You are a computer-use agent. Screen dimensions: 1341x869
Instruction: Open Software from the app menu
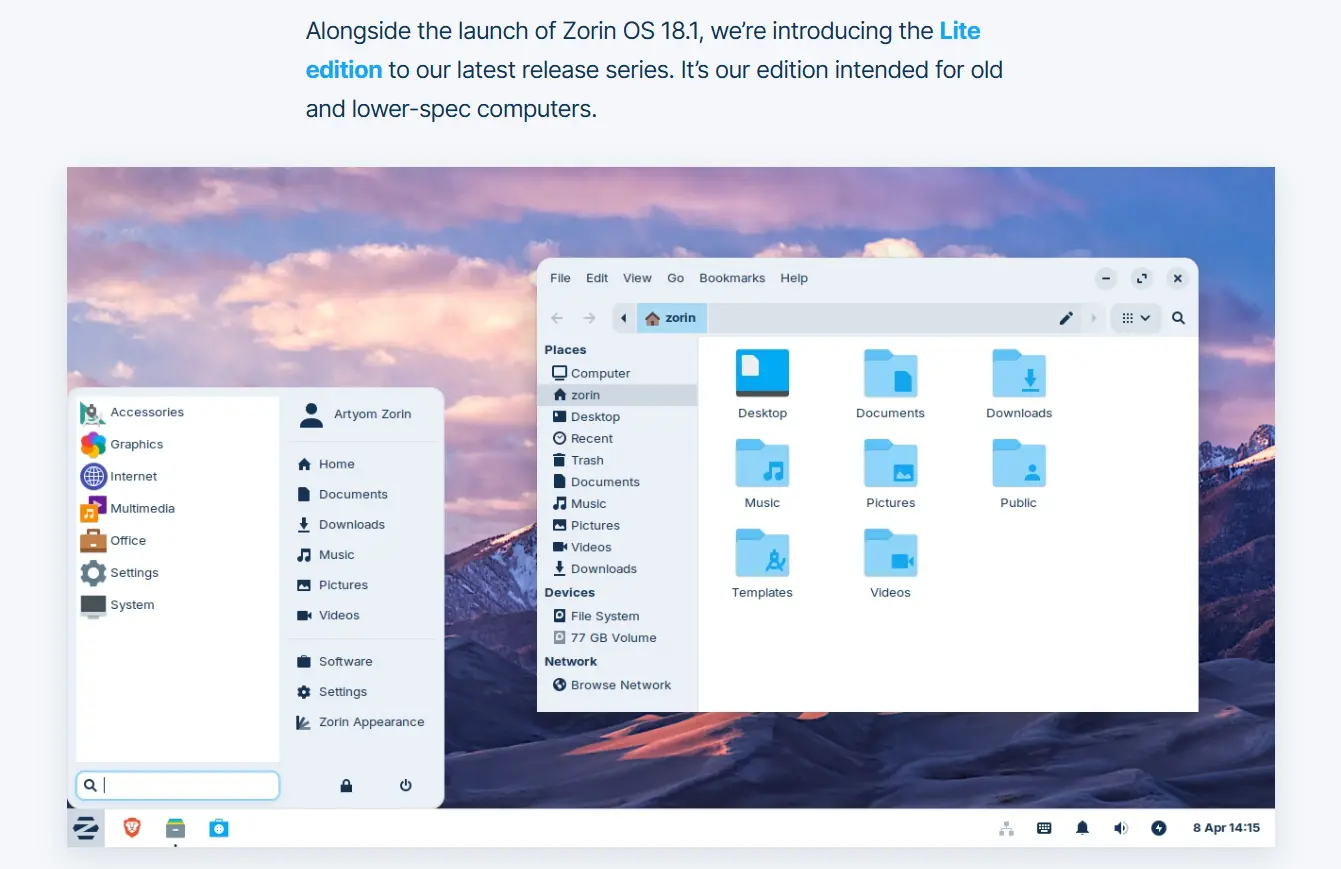coord(333,661)
